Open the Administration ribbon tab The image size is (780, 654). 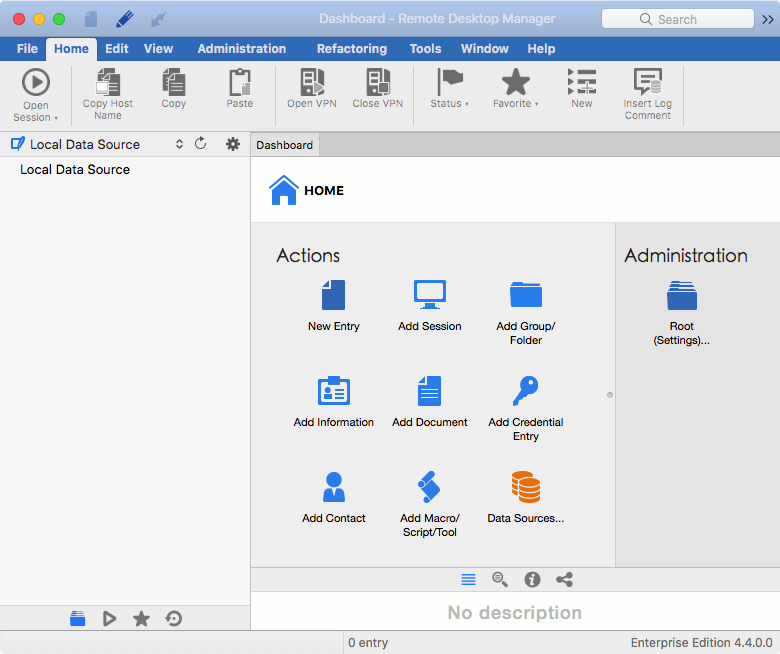pyautogui.click(x=242, y=49)
